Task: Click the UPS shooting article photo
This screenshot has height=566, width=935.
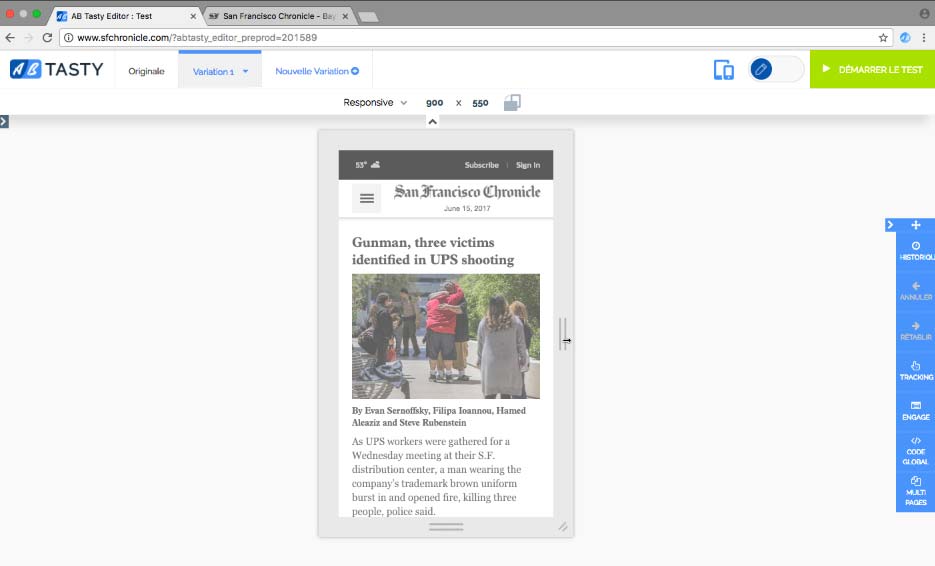Action: [x=445, y=336]
